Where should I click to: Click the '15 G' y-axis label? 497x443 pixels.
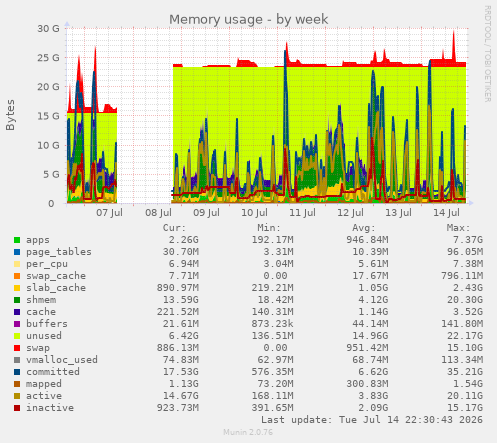click(x=48, y=116)
